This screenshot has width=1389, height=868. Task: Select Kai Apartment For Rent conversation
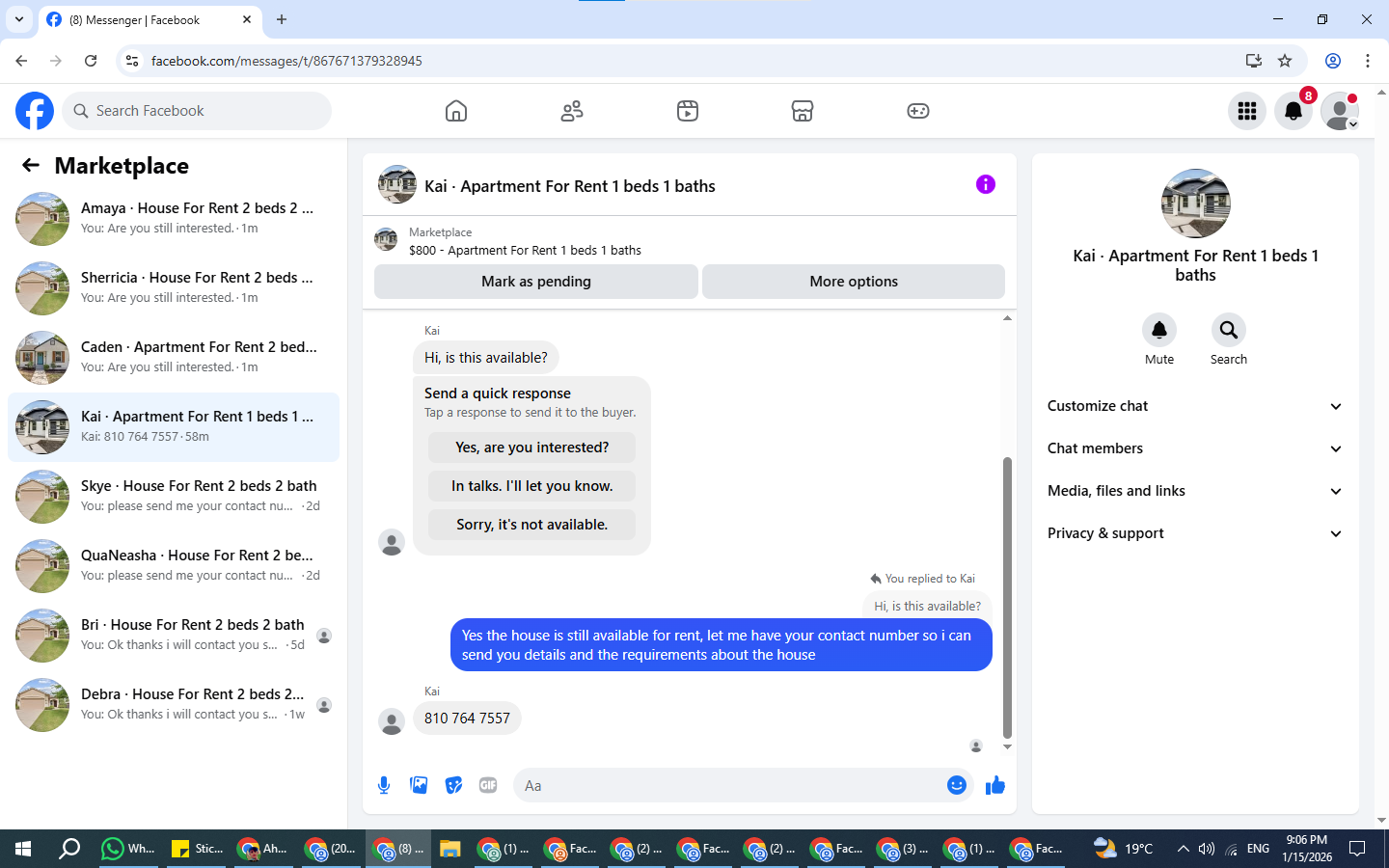174,427
